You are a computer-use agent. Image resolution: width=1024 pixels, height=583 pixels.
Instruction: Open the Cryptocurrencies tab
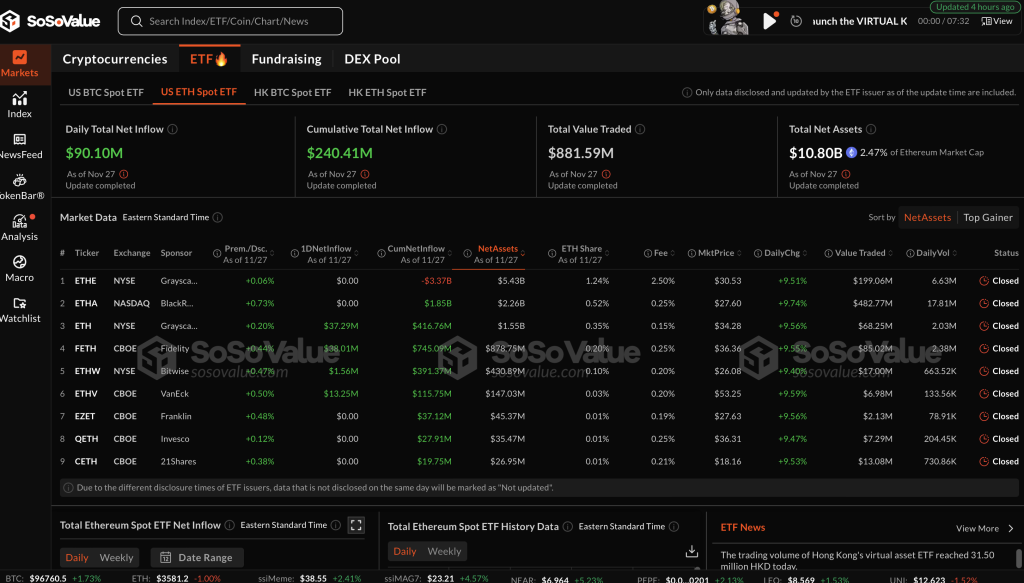[115, 59]
